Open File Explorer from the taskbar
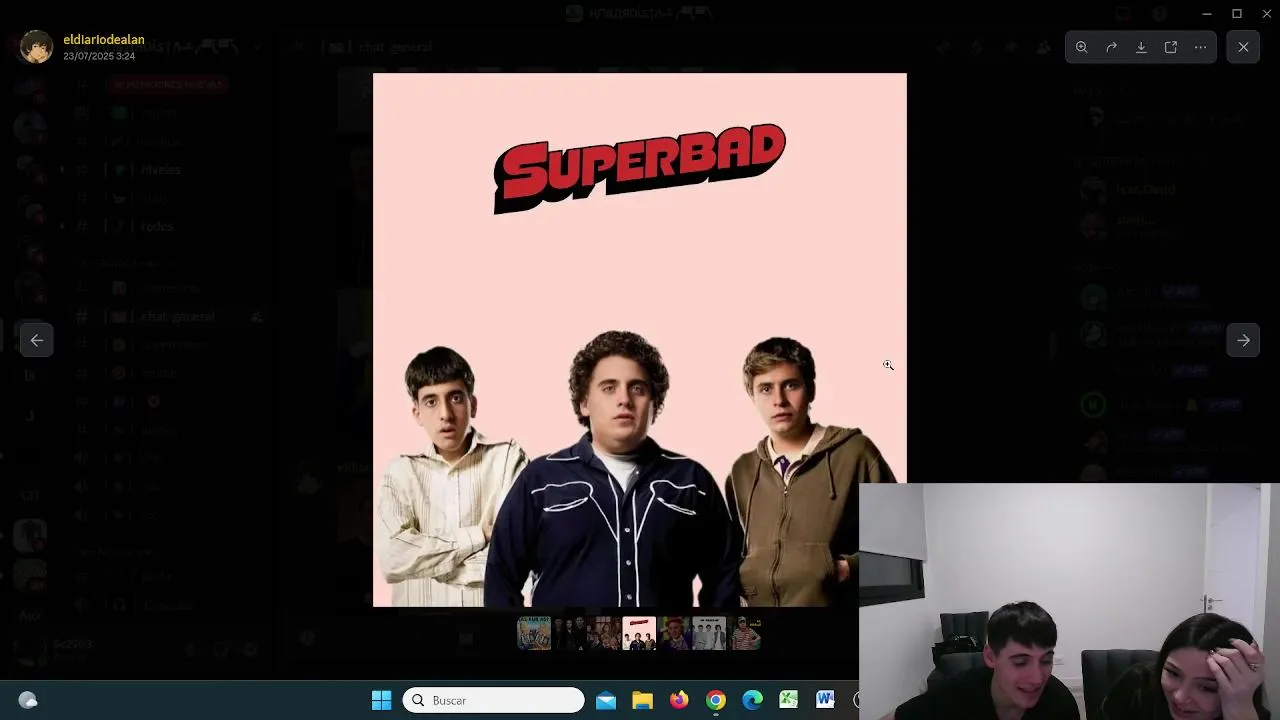The image size is (1280, 720). point(642,700)
